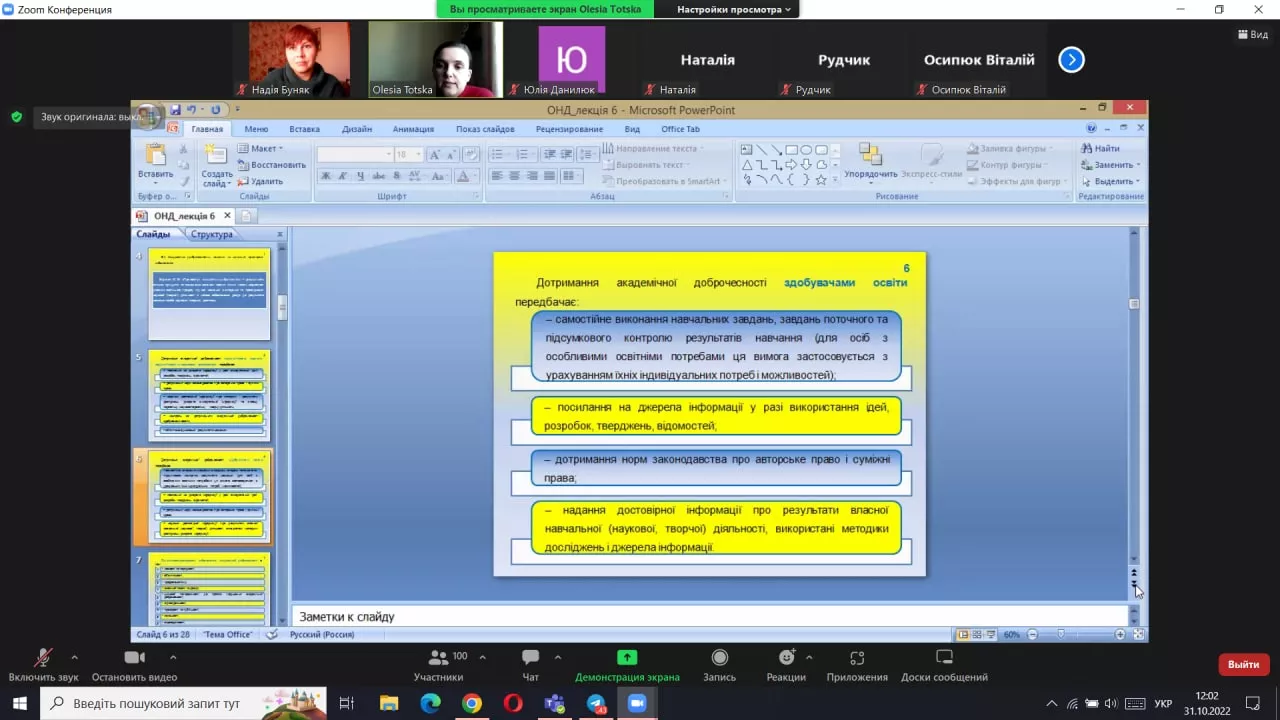The width and height of the screenshot is (1280, 720).
Task: Toggle bold formatting in ribbon
Action: pos(325,176)
